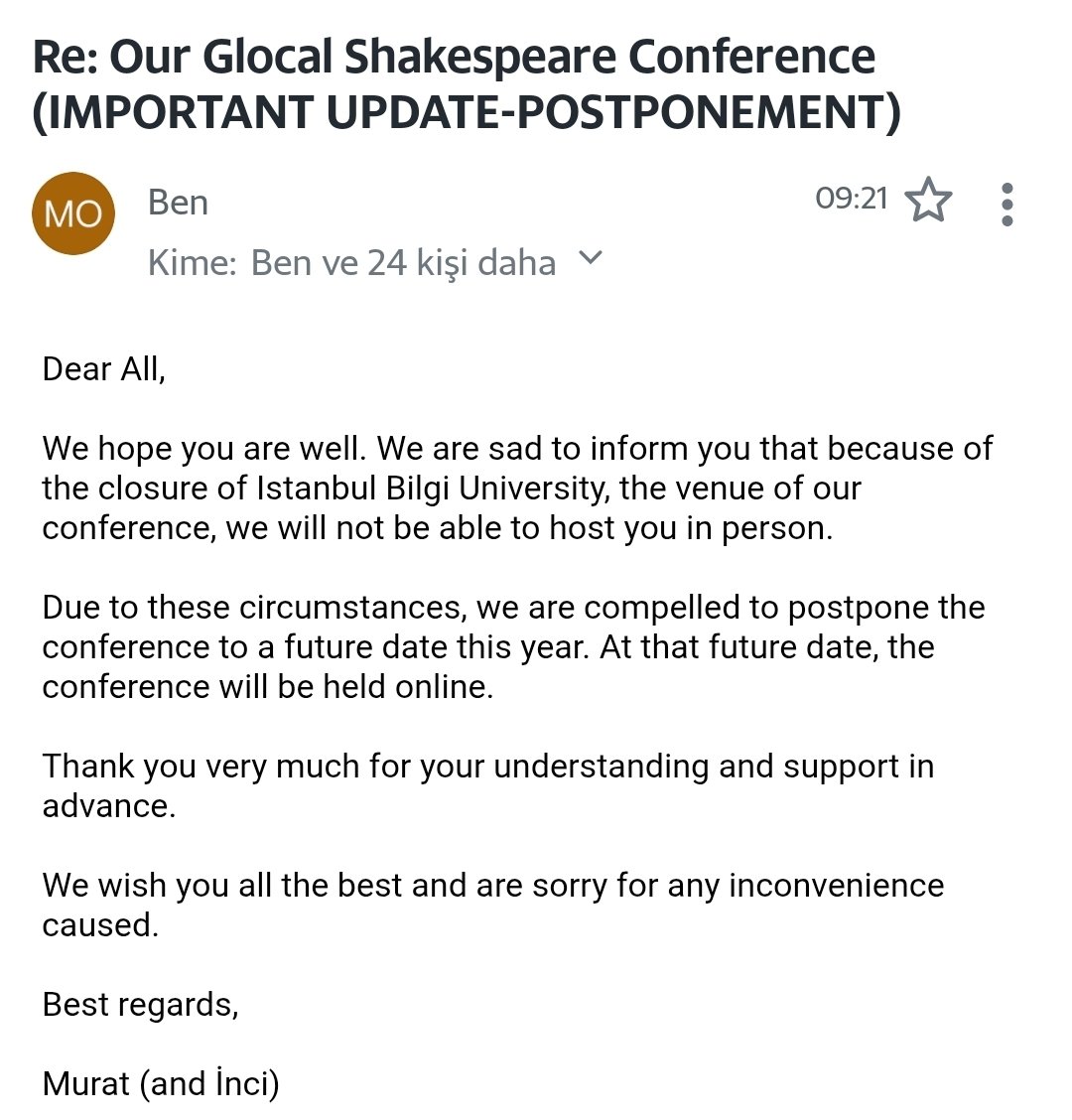This screenshot has height=1120, width=1072.
Task: Click the Dear All greeting
Action: pyautogui.click(x=104, y=370)
